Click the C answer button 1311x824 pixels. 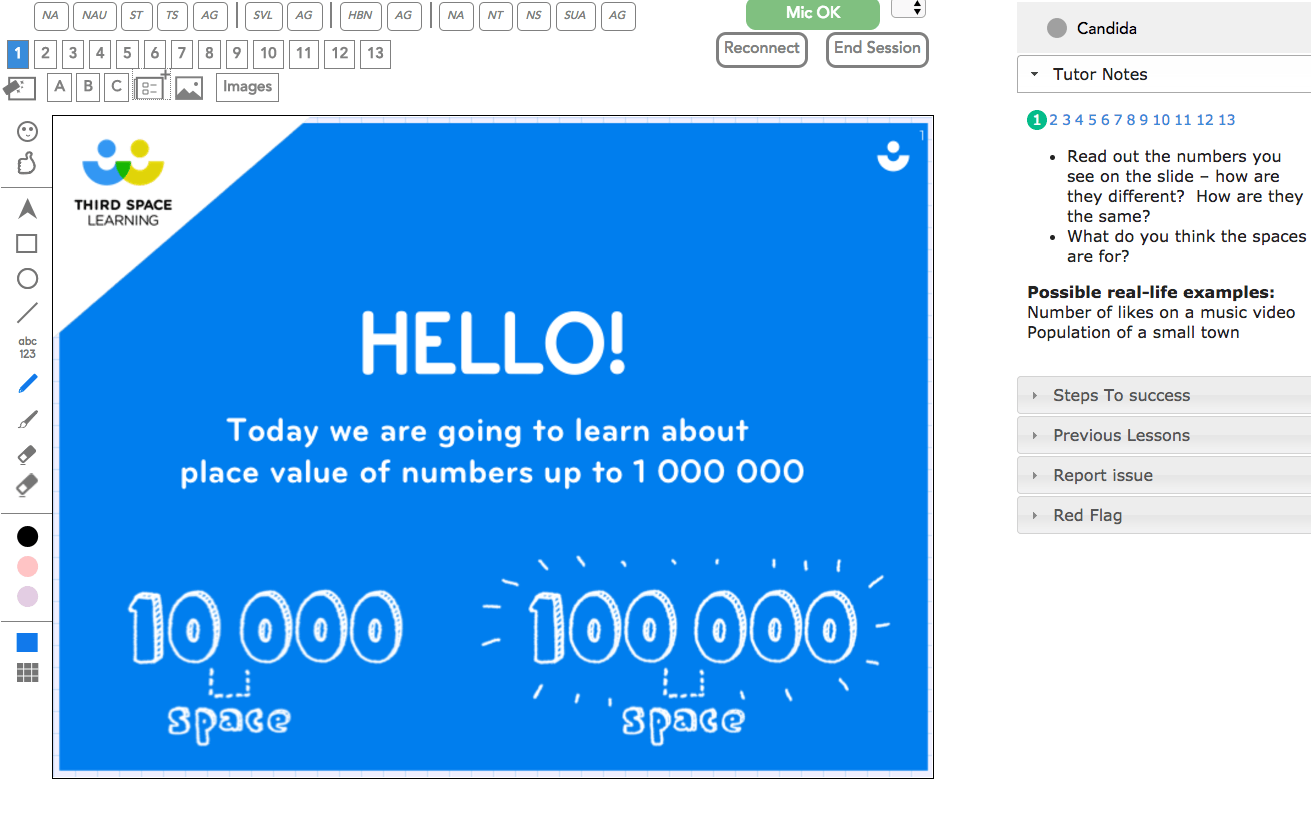(116, 87)
